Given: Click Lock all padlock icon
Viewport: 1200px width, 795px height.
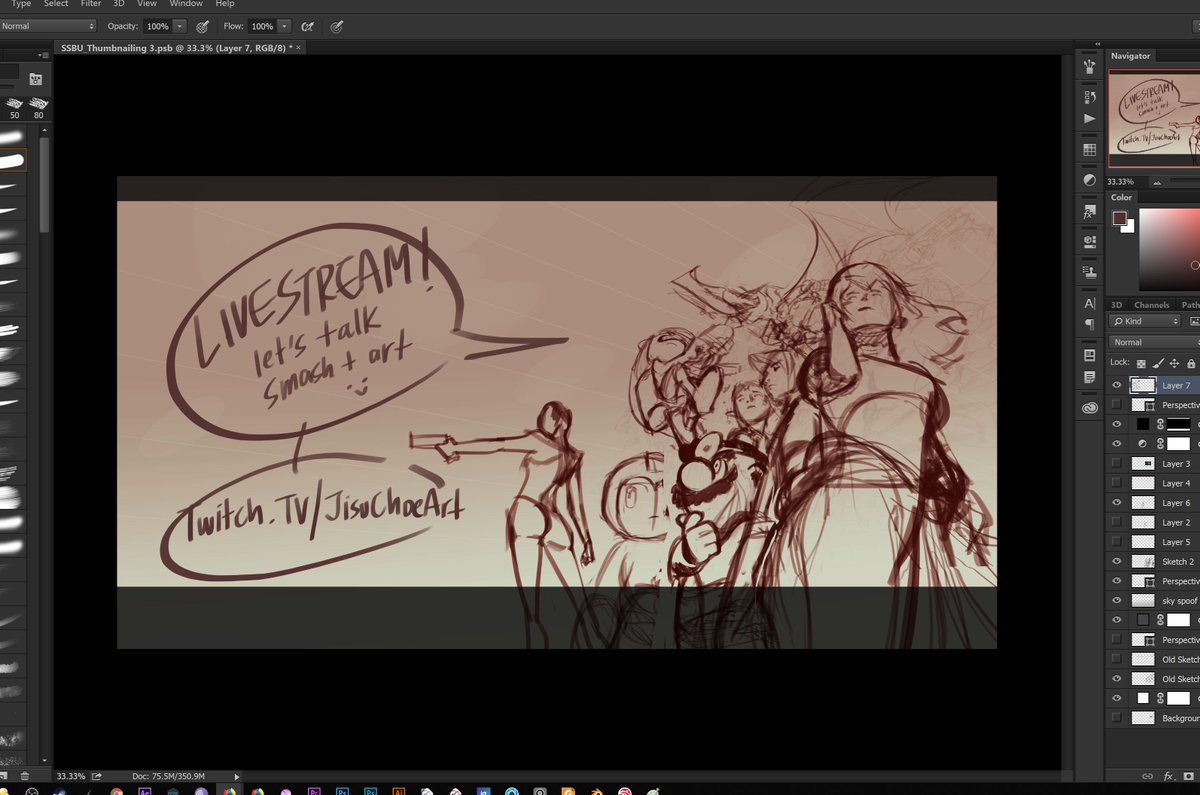Looking at the screenshot, I should pyautogui.click(x=1191, y=363).
